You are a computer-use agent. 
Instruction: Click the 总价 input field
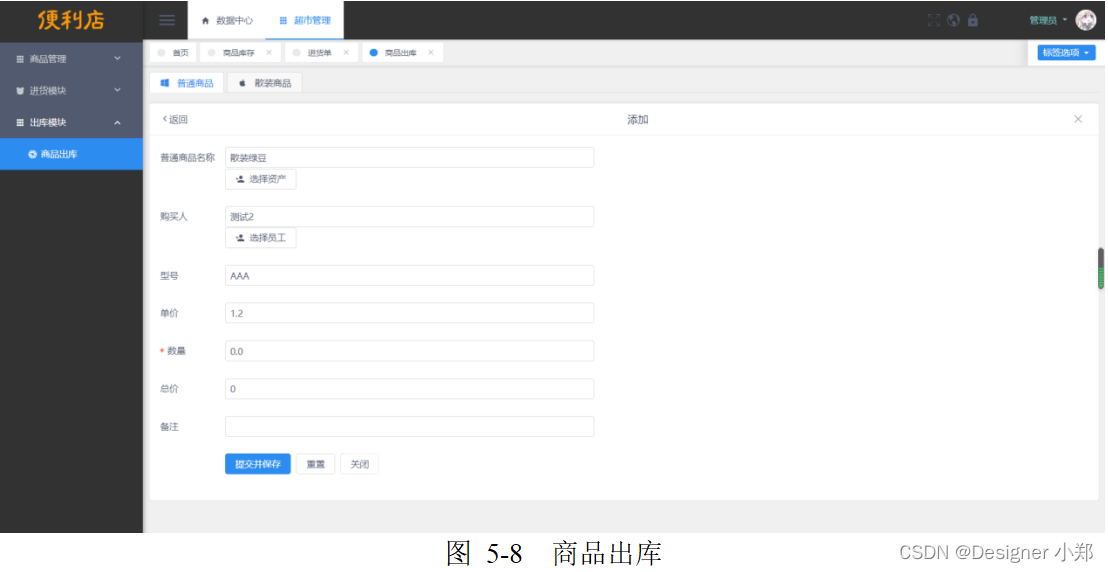point(409,389)
